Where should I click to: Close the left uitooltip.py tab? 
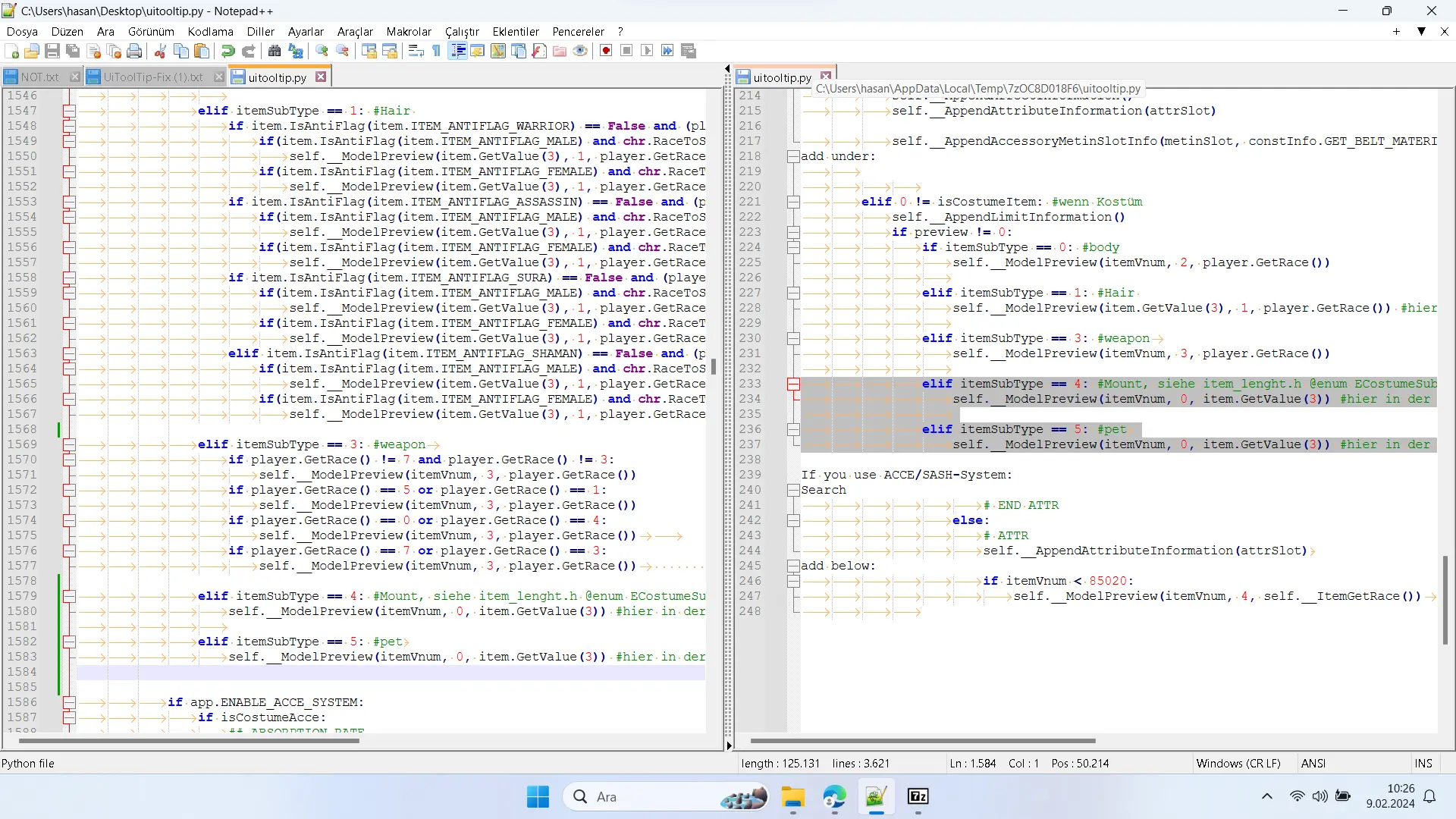[321, 77]
